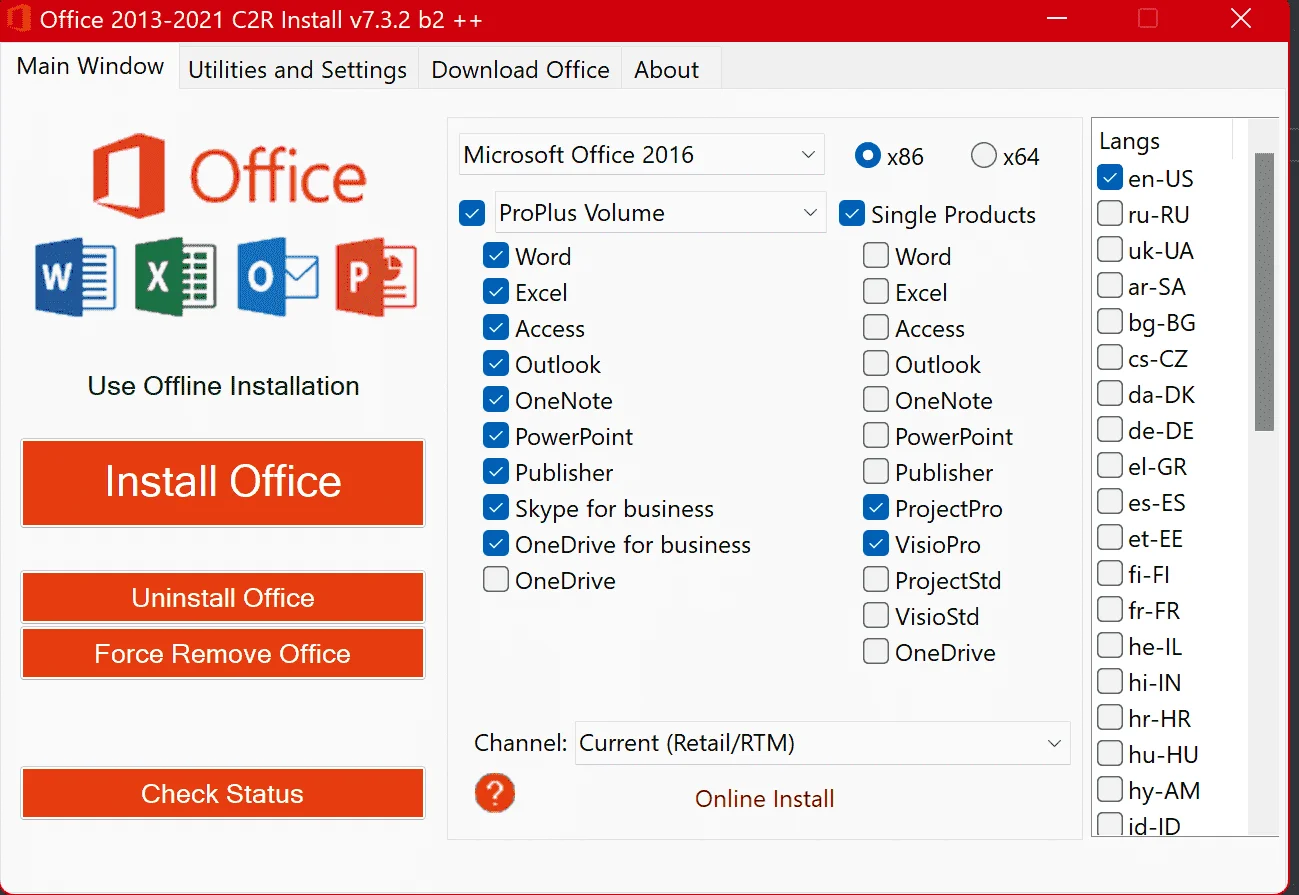
Task: Click the PowerPoint app icon
Action: tap(375, 277)
